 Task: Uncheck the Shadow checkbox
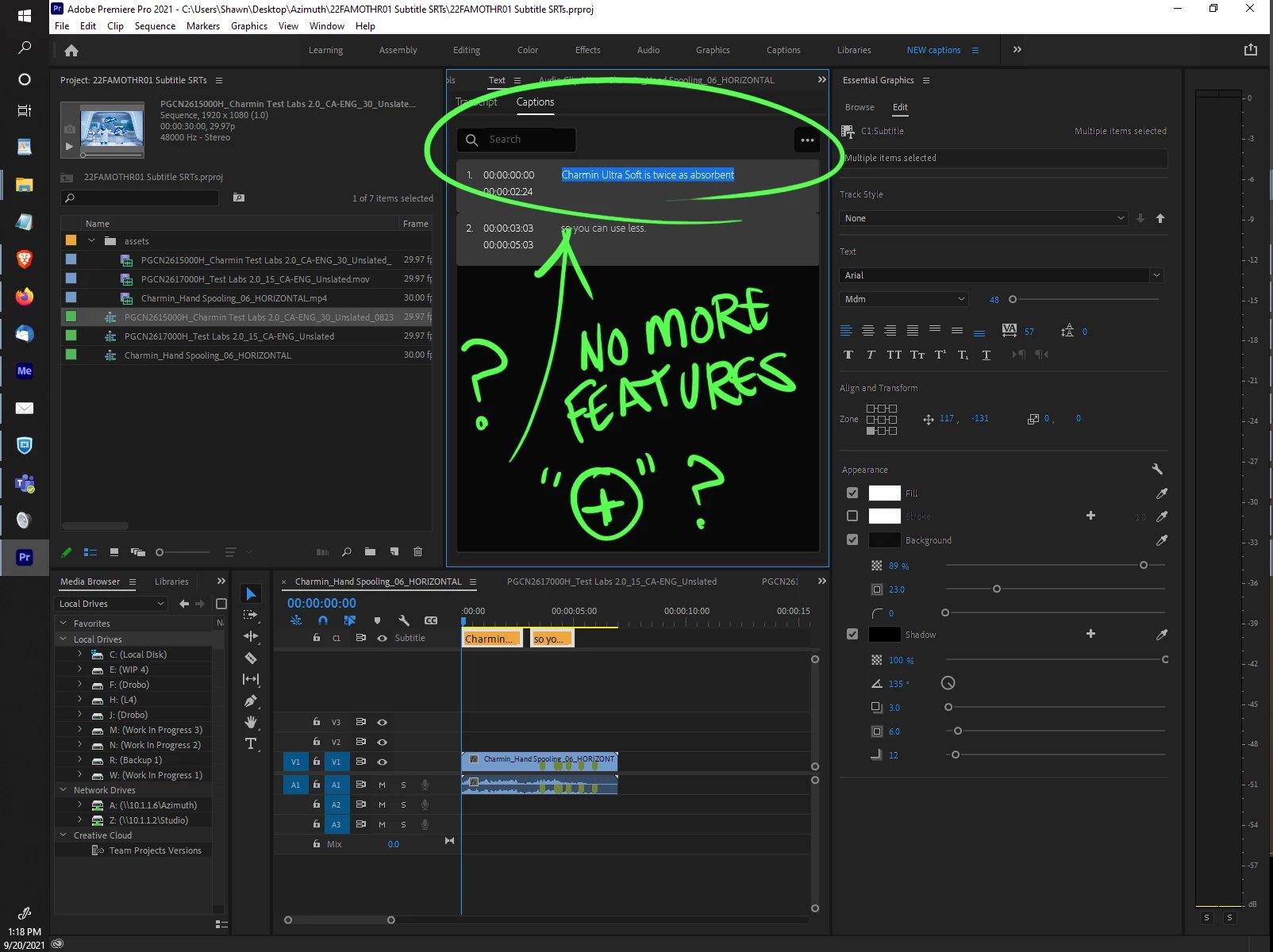pos(852,634)
